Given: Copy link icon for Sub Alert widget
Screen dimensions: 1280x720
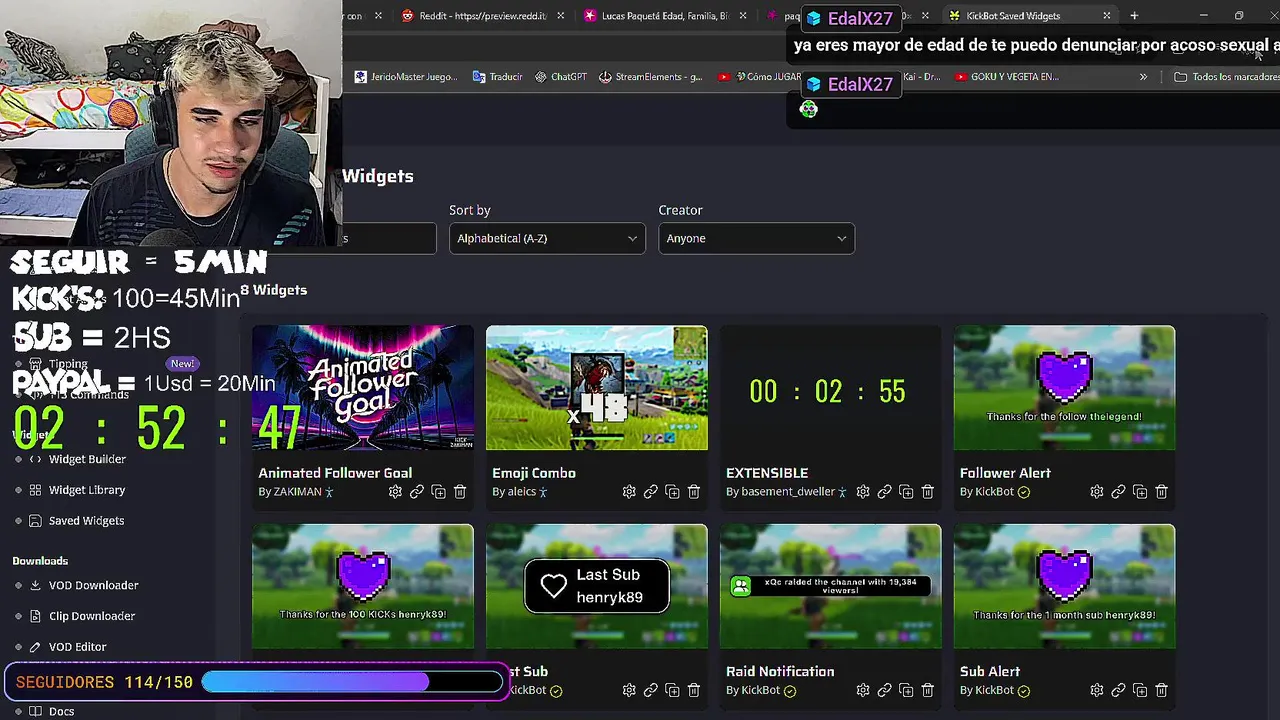Looking at the screenshot, I should tap(1119, 690).
